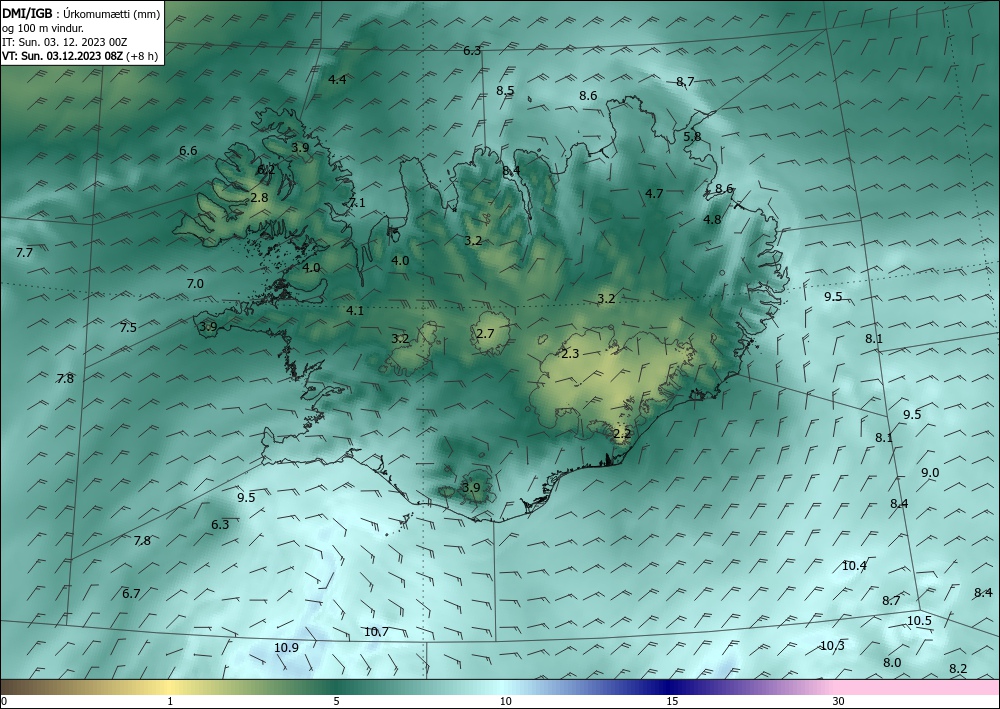The image size is (1000, 709).
Task: Click the 7.7 value label on the map
Action: click(24, 253)
